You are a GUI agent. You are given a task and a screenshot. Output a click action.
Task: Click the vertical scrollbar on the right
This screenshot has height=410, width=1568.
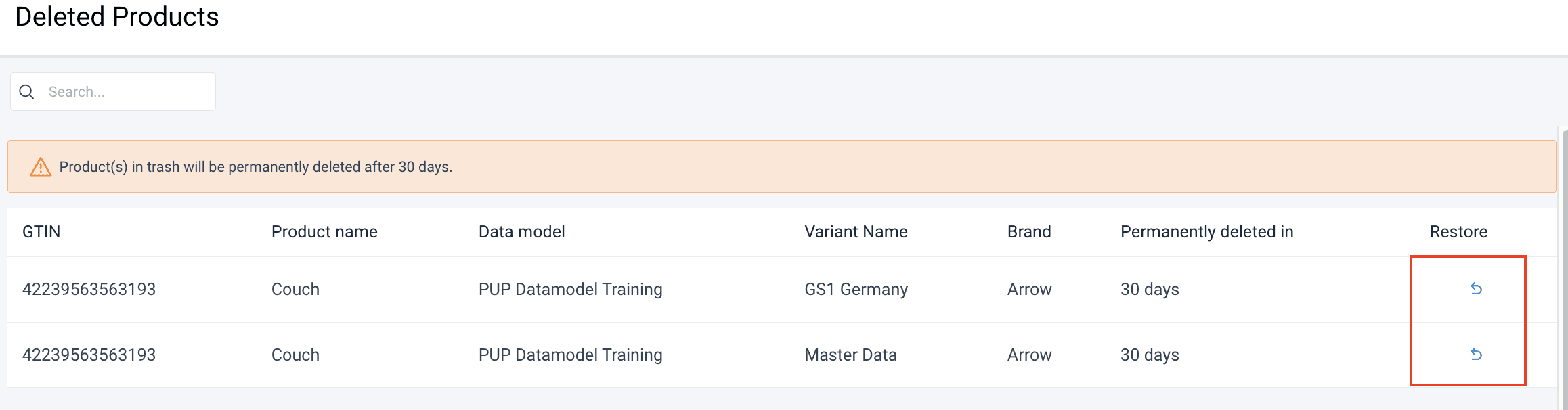[1564, 271]
